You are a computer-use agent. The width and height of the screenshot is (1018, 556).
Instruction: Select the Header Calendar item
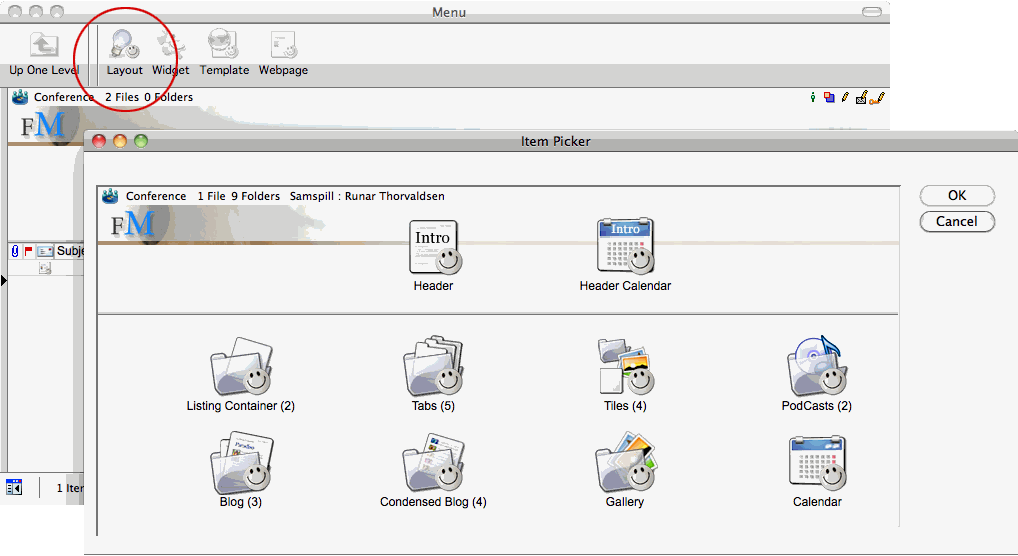point(625,248)
